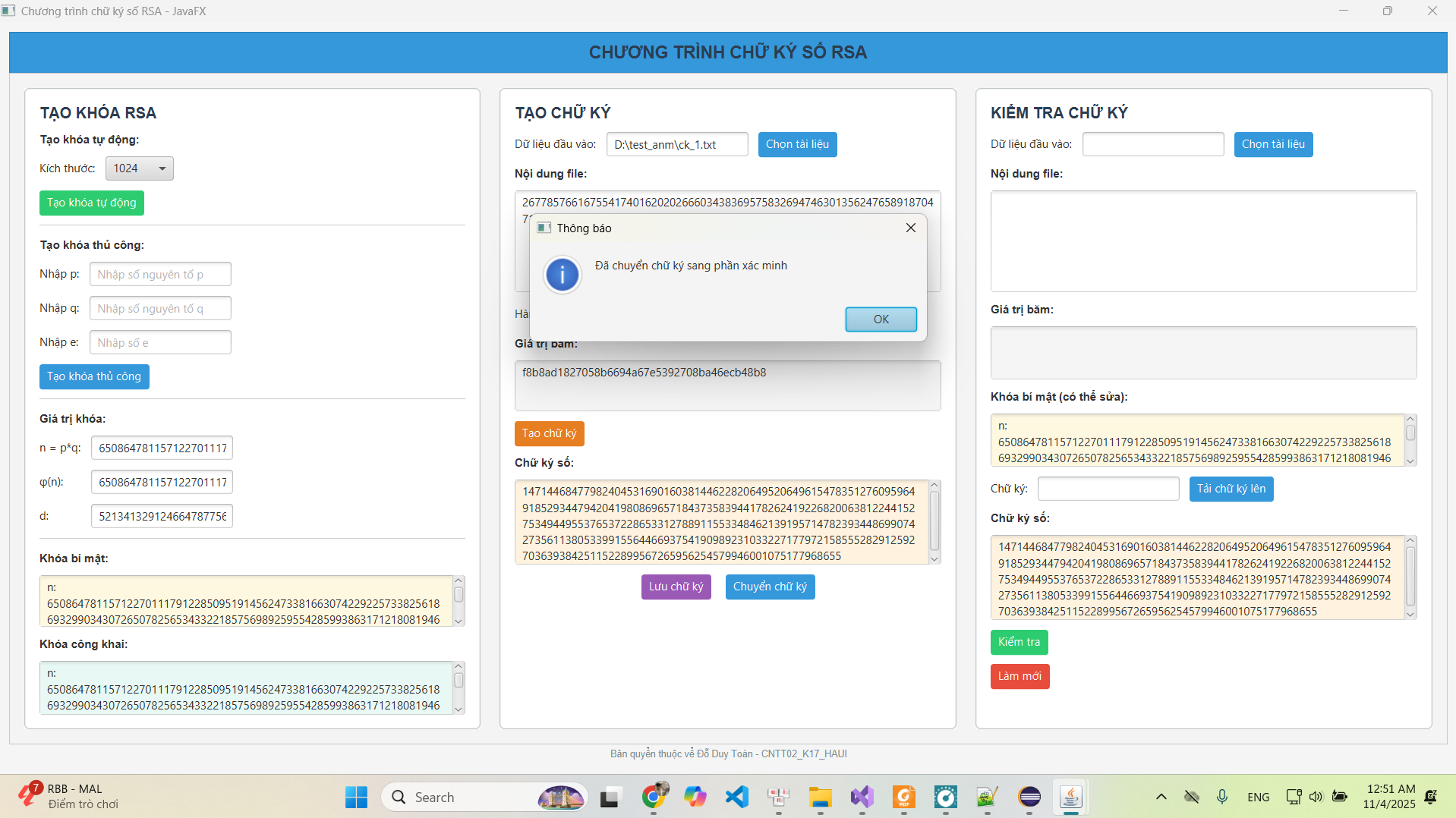Open Google Chrome from the taskbar
1456x818 pixels.
(x=654, y=797)
